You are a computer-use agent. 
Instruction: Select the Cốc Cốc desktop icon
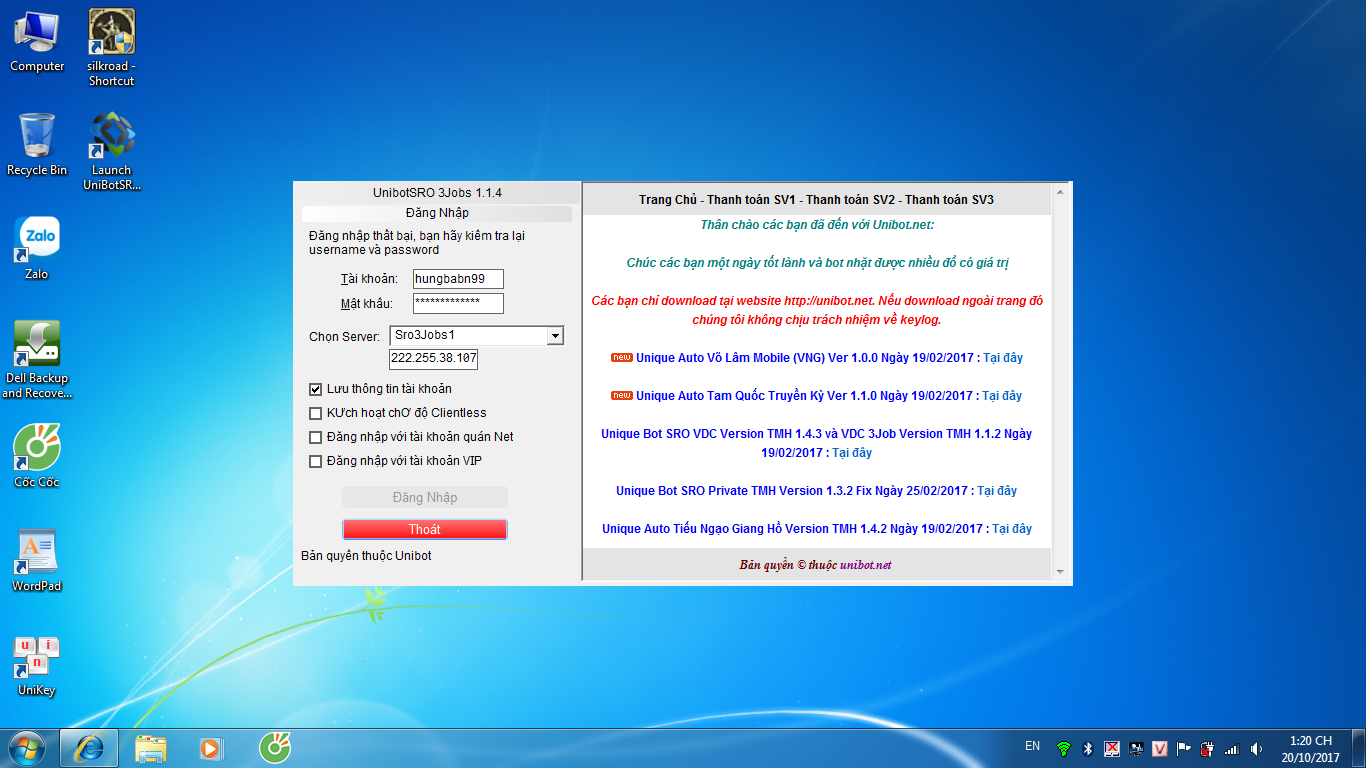tap(37, 456)
